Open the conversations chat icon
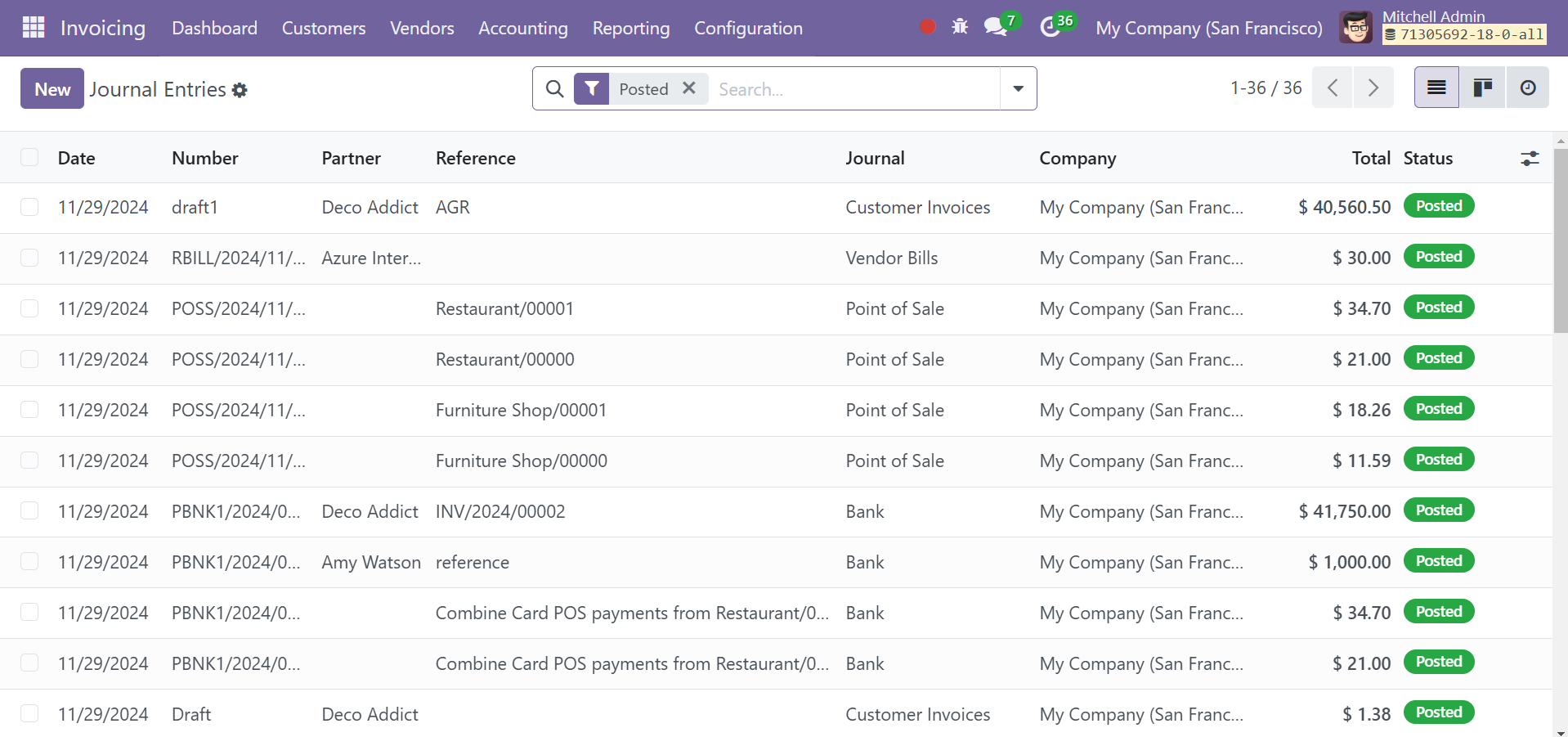The image size is (1568, 737). click(995, 27)
